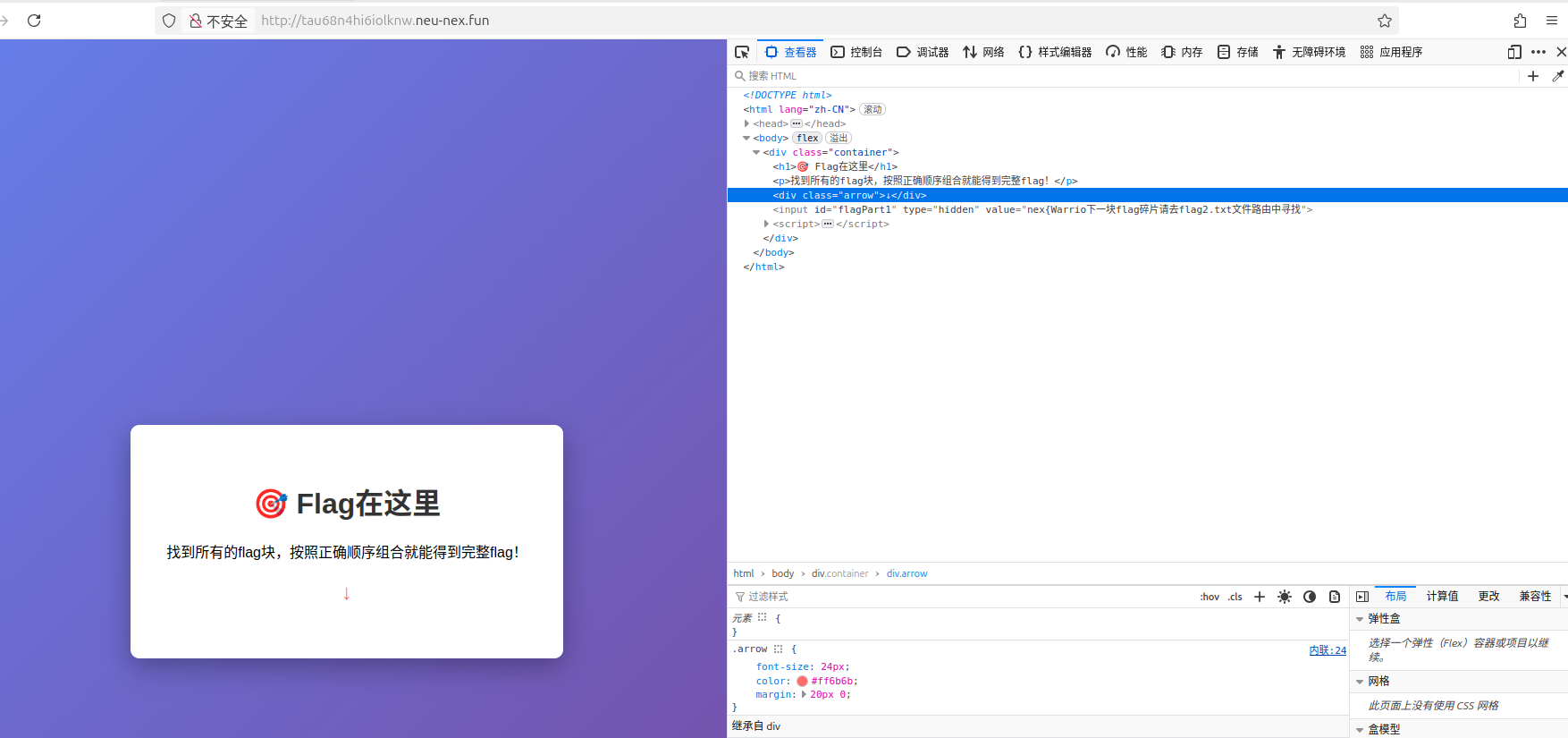Screen dimensions: 1568x738
Task: Click the eyedropper color picker icon
Action: pos(1558,76)
